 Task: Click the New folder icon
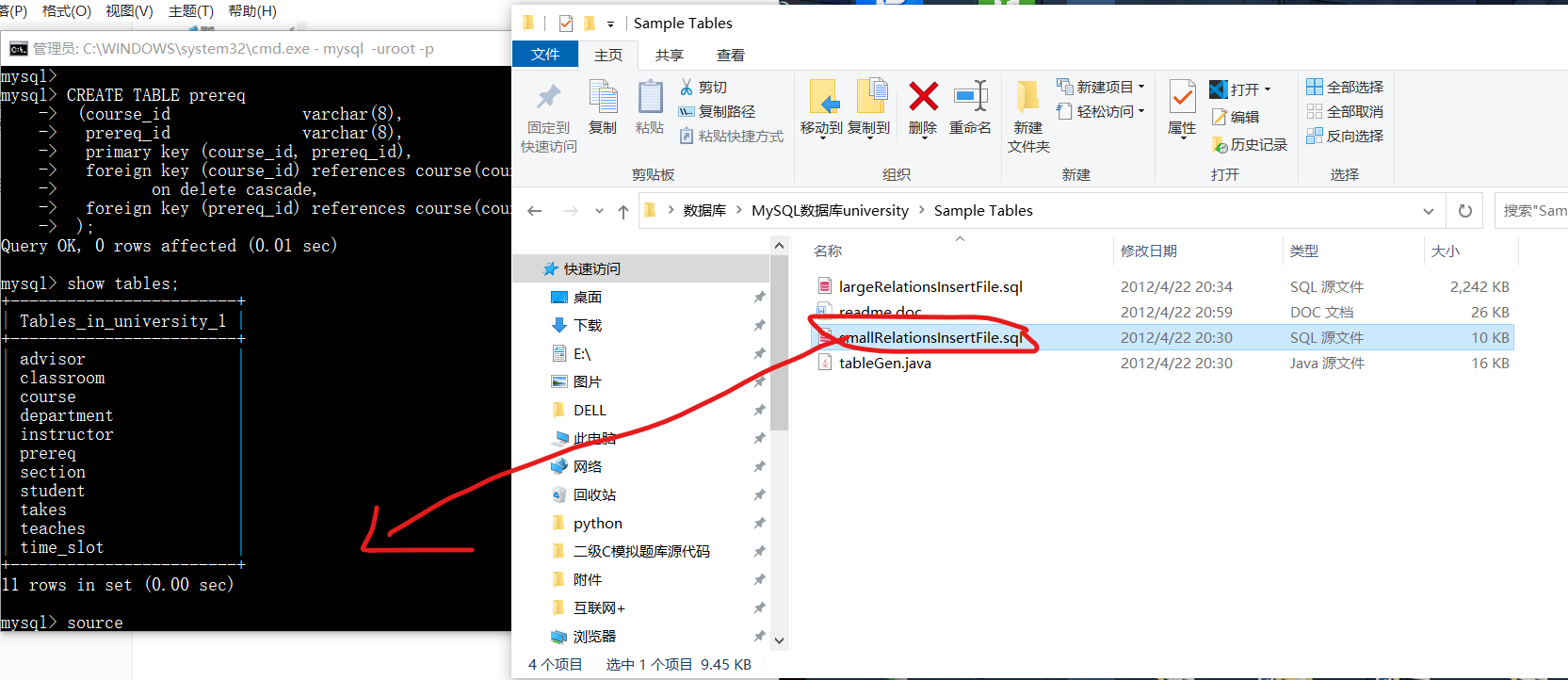(1027, 97)
